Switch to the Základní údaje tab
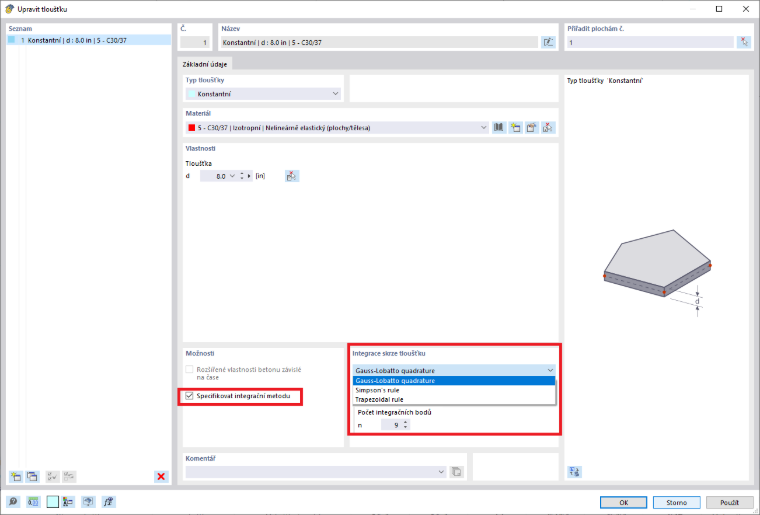The image size is (760, 515). (205, 64)
